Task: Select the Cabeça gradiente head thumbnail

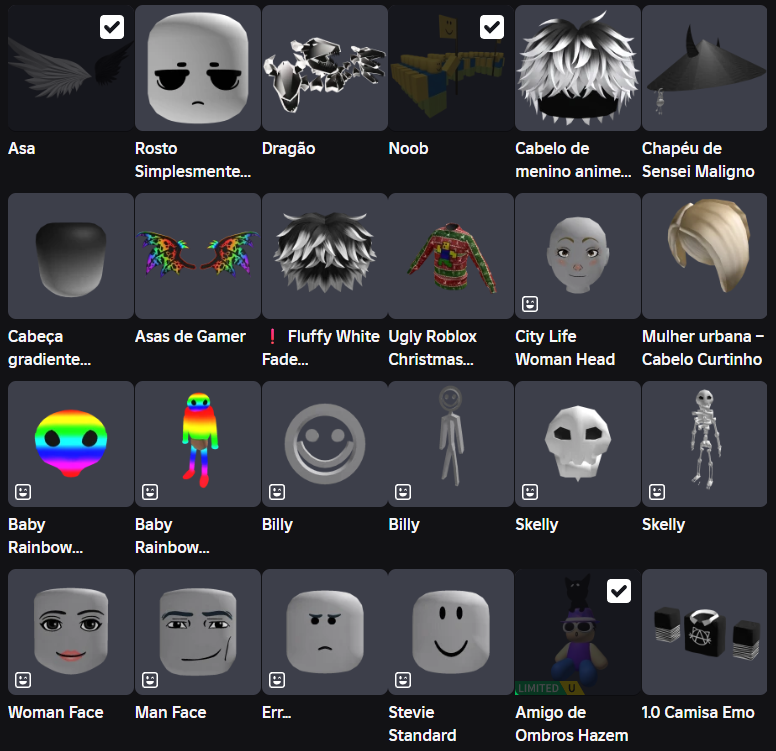Action: pyautogui.click(x=71, y=256)
